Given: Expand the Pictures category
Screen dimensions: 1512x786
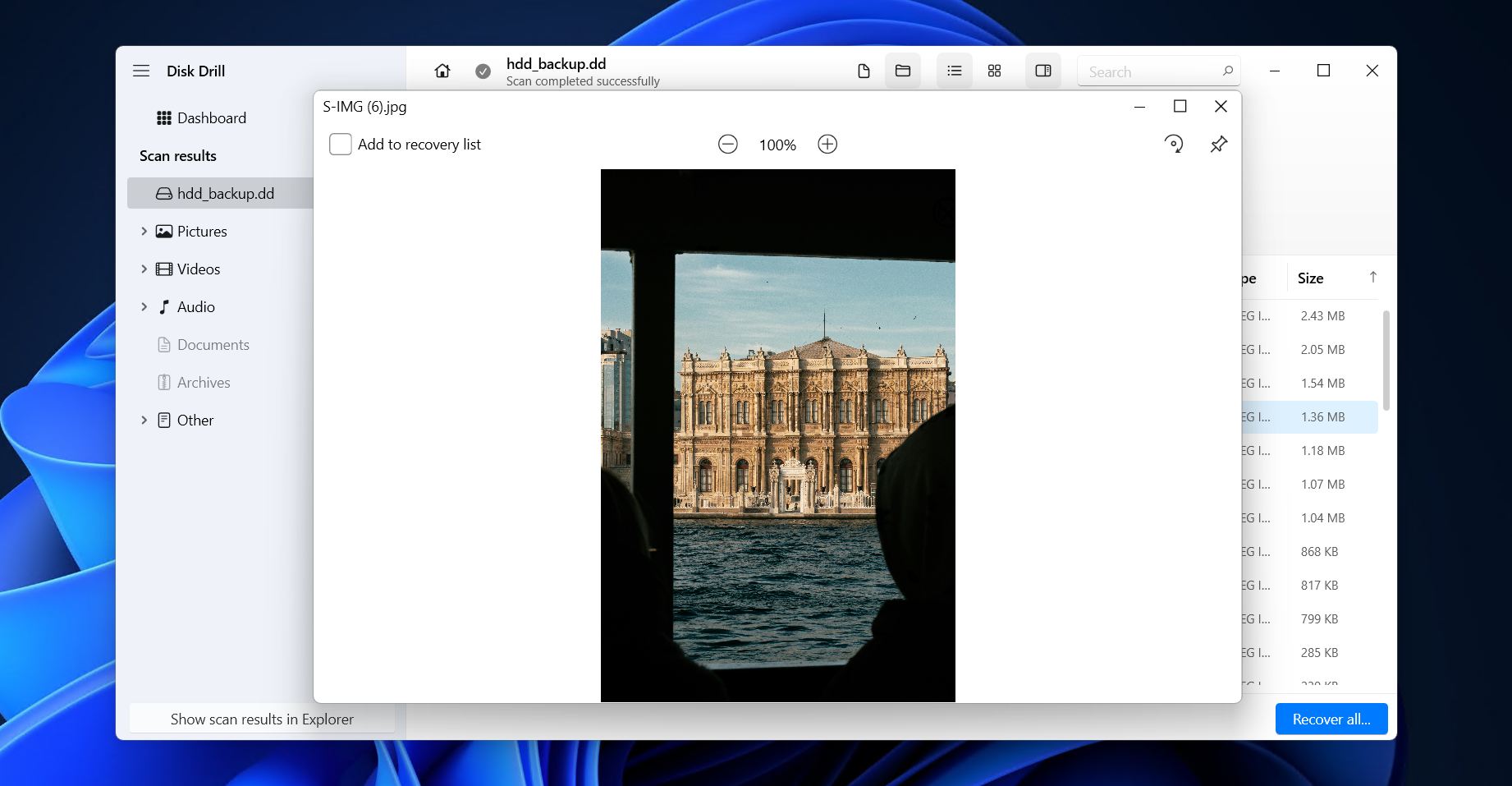Looking at the screenshot, I should point(144,232).
